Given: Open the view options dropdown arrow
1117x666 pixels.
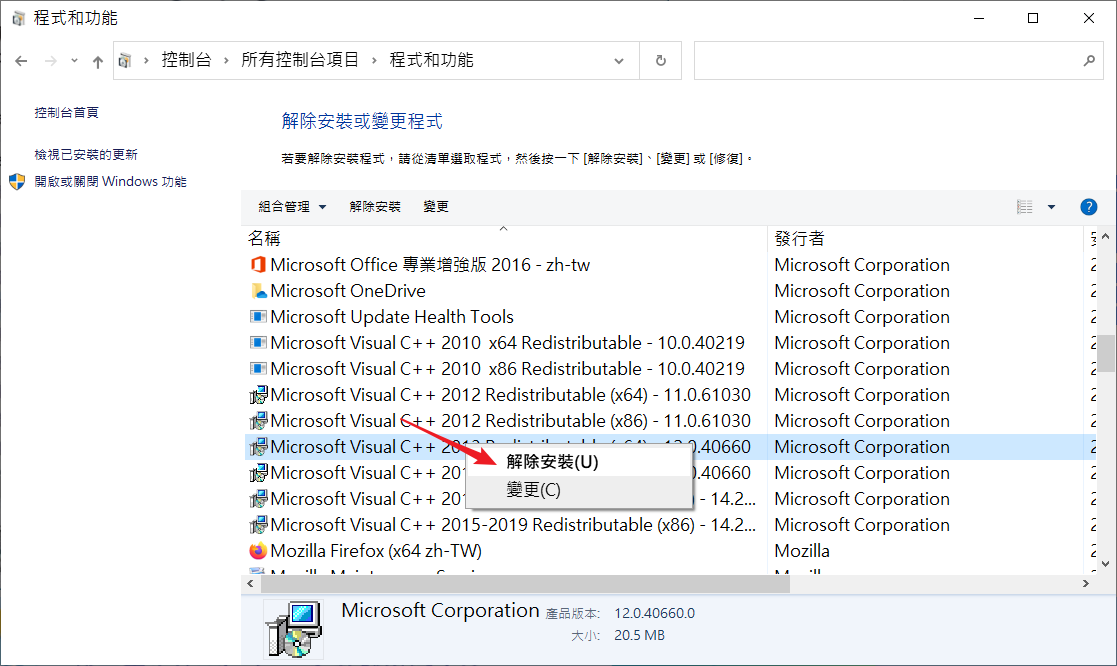Looking at the screenshot, I should click(x=1051, y=207).
